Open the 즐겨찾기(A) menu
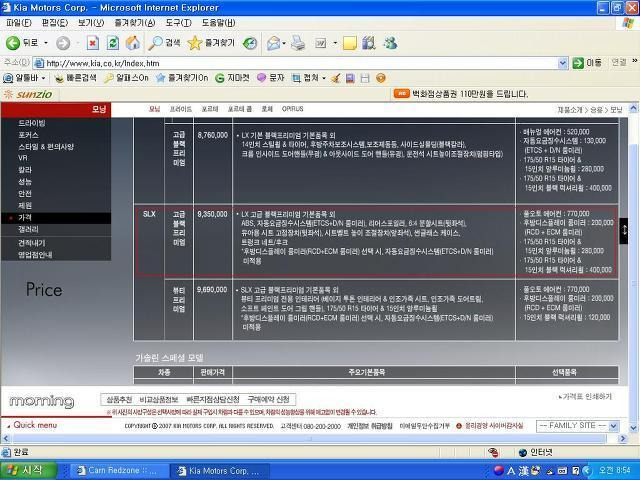This screenshot has width=640, height=480. (x=135, y=23)
